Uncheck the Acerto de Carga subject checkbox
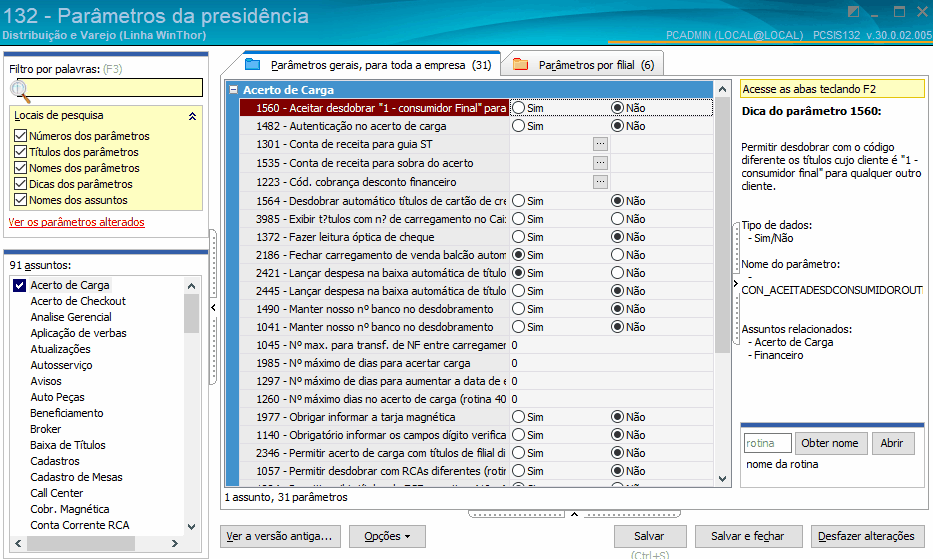The width and height of the screenshot is (933, 559). (20, 285)
